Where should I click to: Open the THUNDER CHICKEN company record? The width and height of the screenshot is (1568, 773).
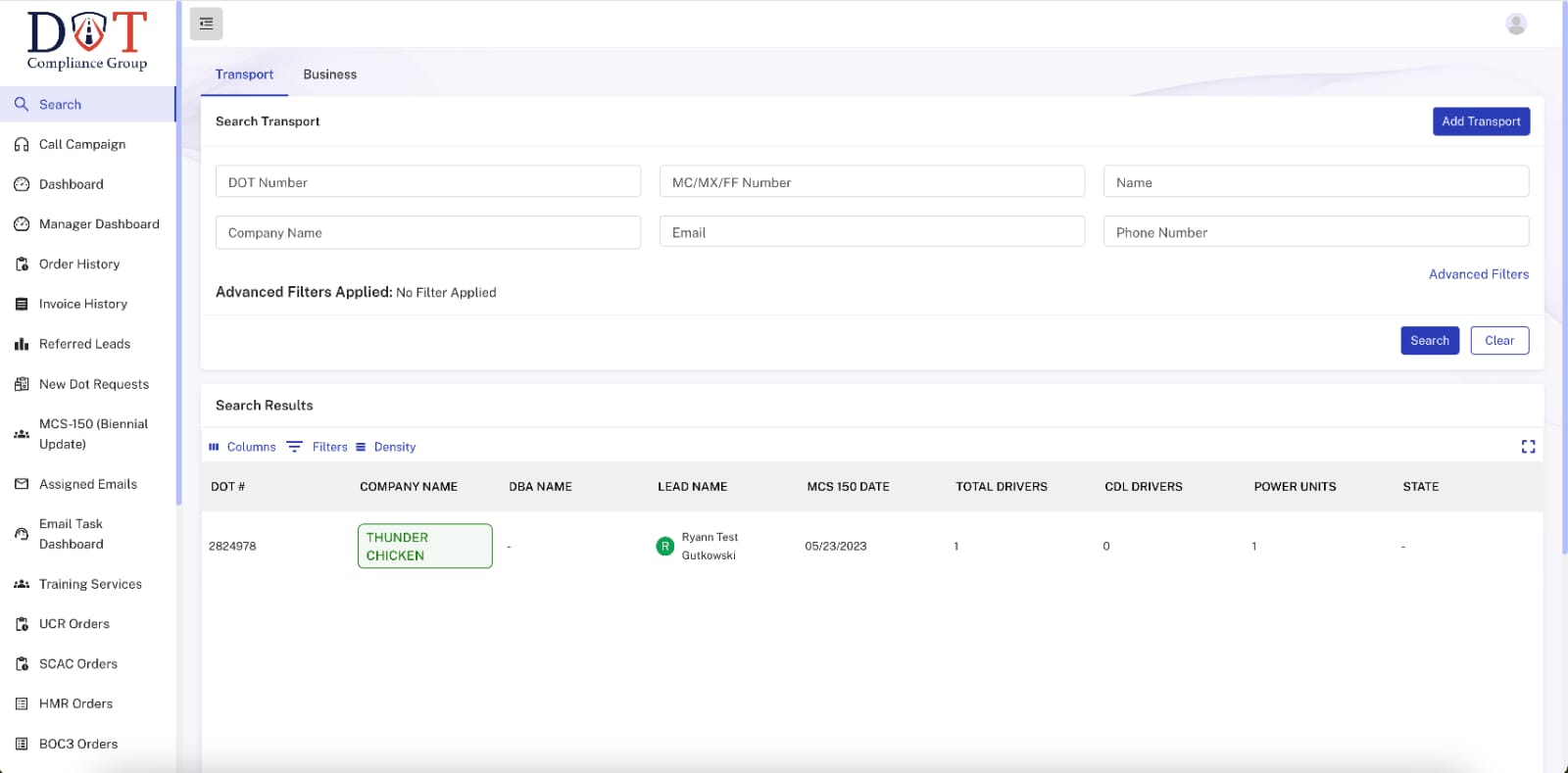click(x=424, y=547)
